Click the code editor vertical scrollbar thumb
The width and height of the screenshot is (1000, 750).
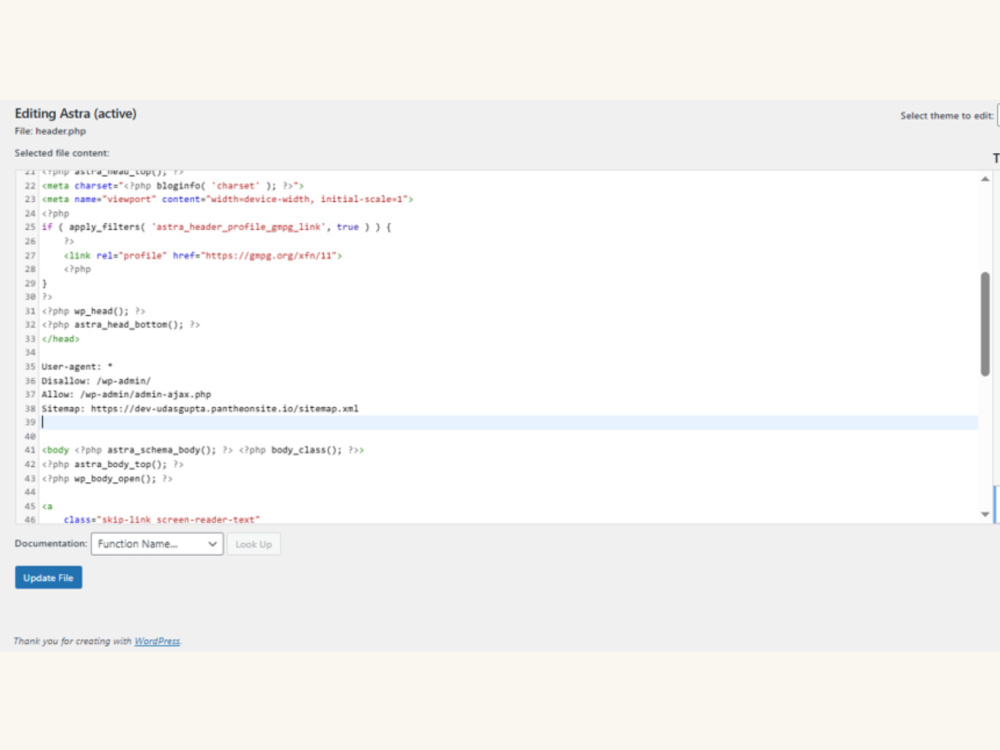[x=985, y=323]
